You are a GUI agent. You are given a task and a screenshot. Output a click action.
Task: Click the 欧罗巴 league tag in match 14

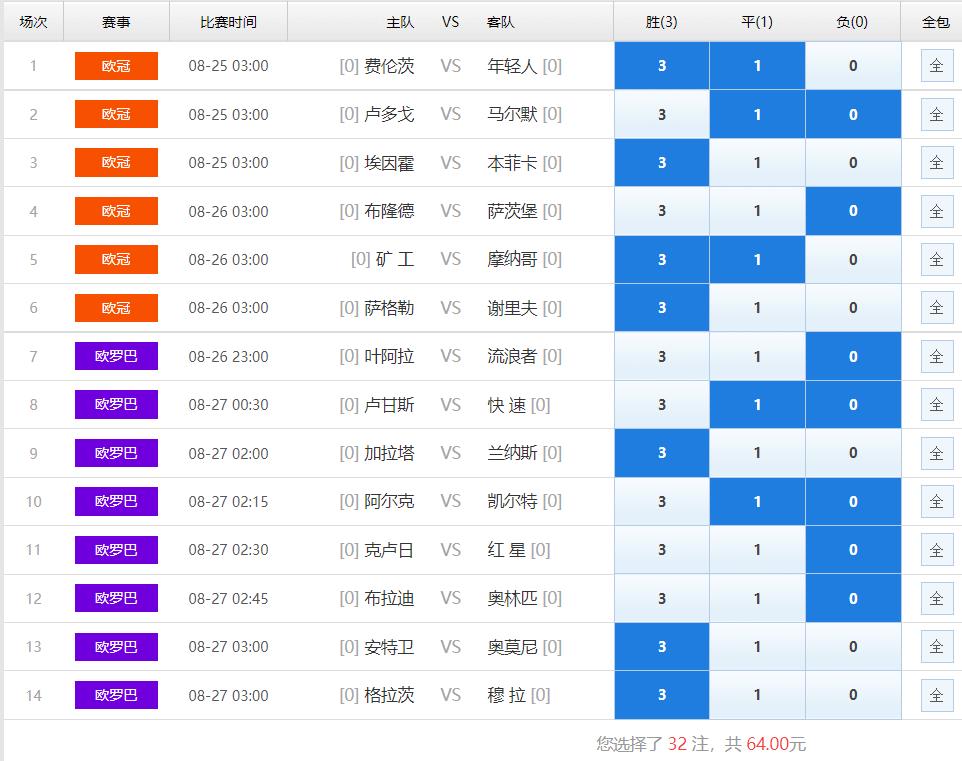(x=116, y=695)
